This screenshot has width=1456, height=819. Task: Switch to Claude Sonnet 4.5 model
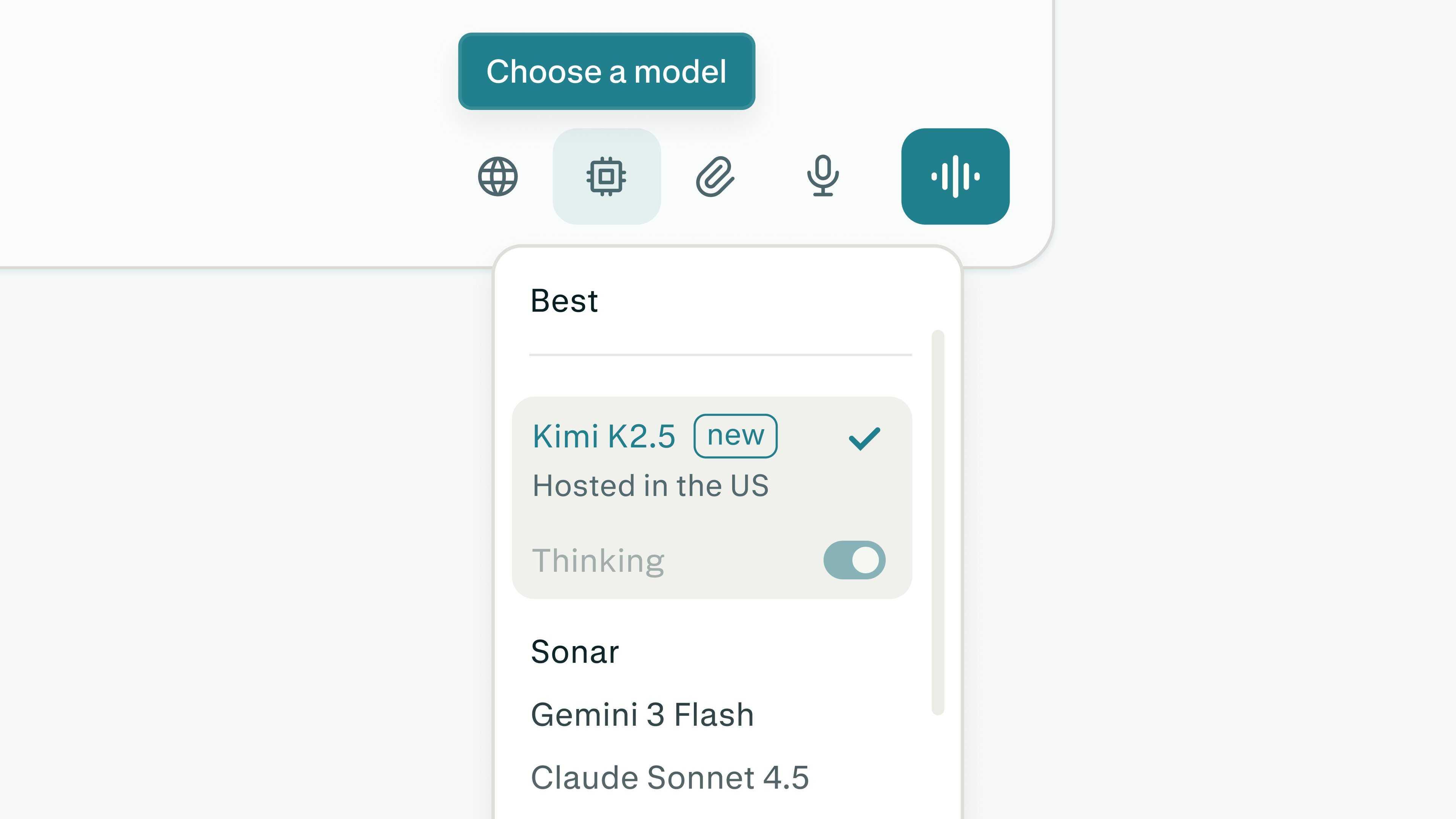point(670,777)
